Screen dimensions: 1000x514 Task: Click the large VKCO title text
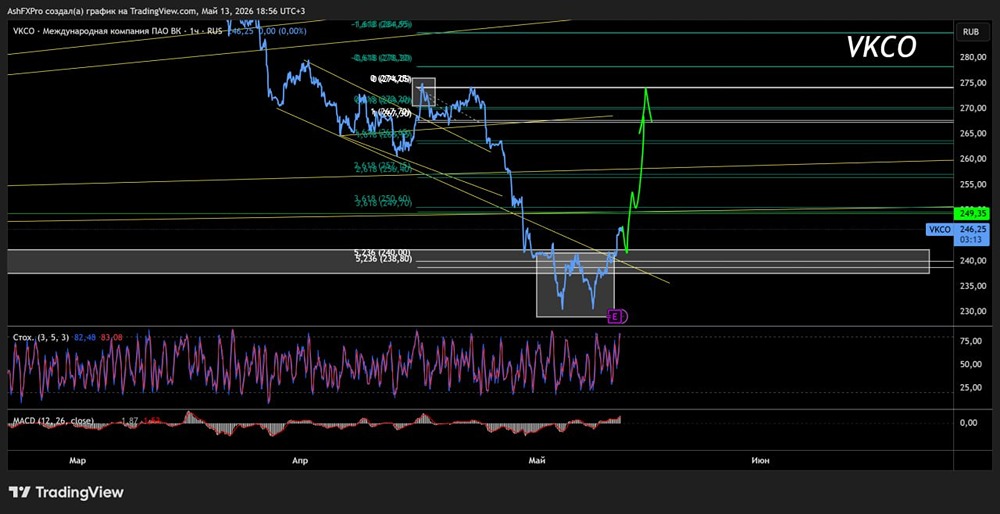click(881, 47)
